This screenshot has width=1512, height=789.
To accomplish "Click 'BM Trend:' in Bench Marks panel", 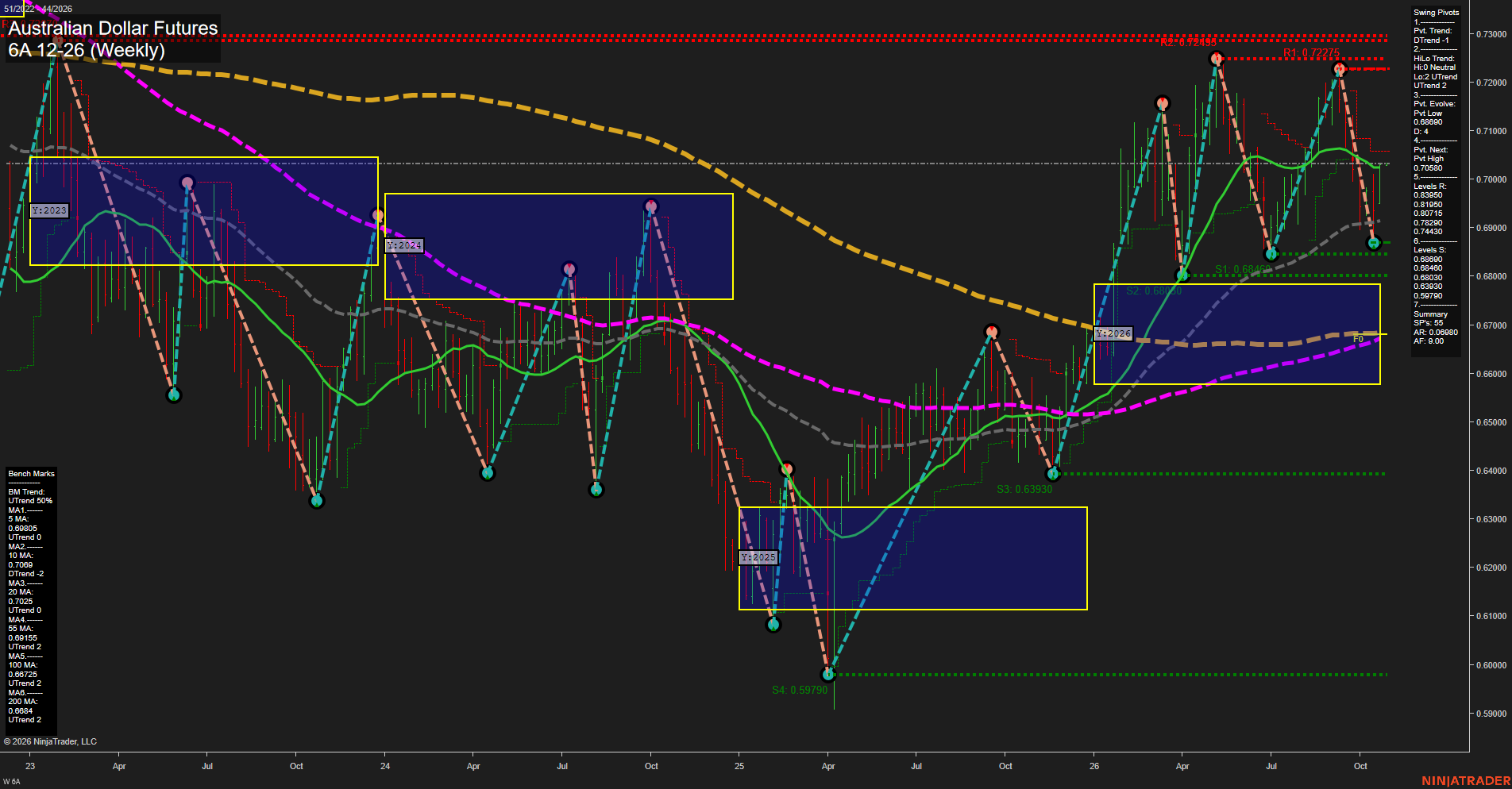I will click(26, 492).
